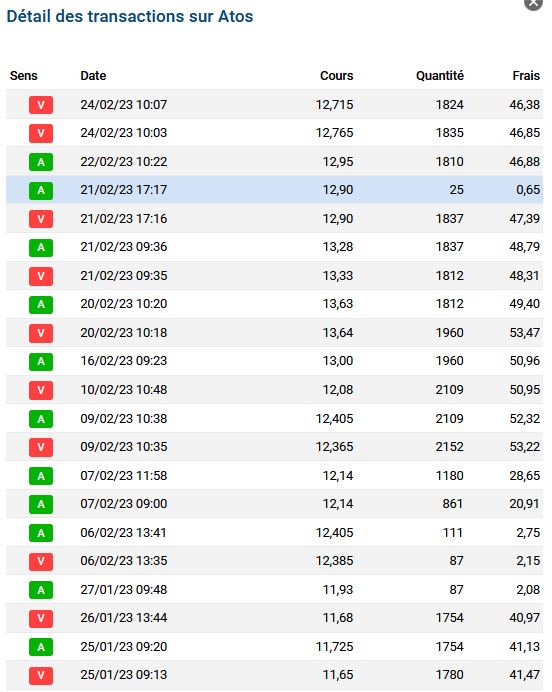This screenshot has height=692, width=552.
Task: Click the green A badge for 07/02/23 09:00
Action: point(41,504)
